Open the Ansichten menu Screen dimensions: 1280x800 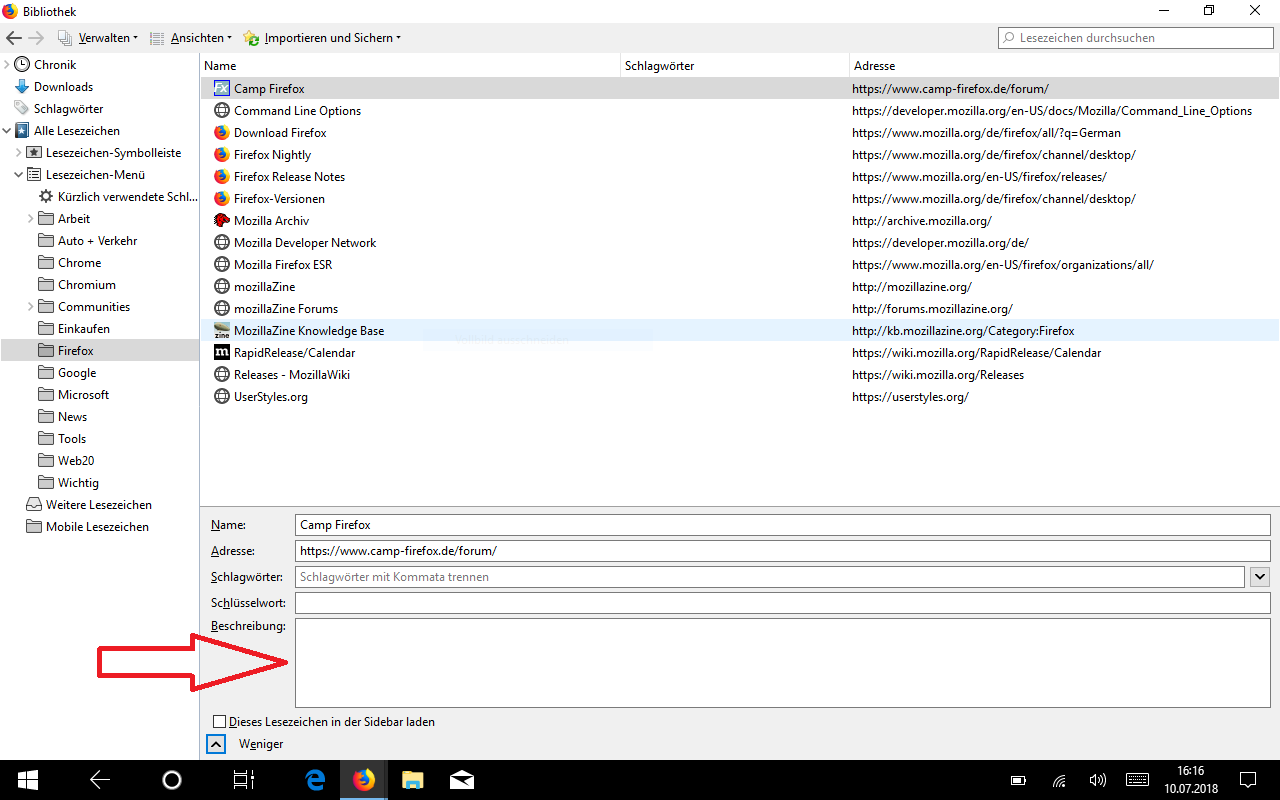(190, 38)
